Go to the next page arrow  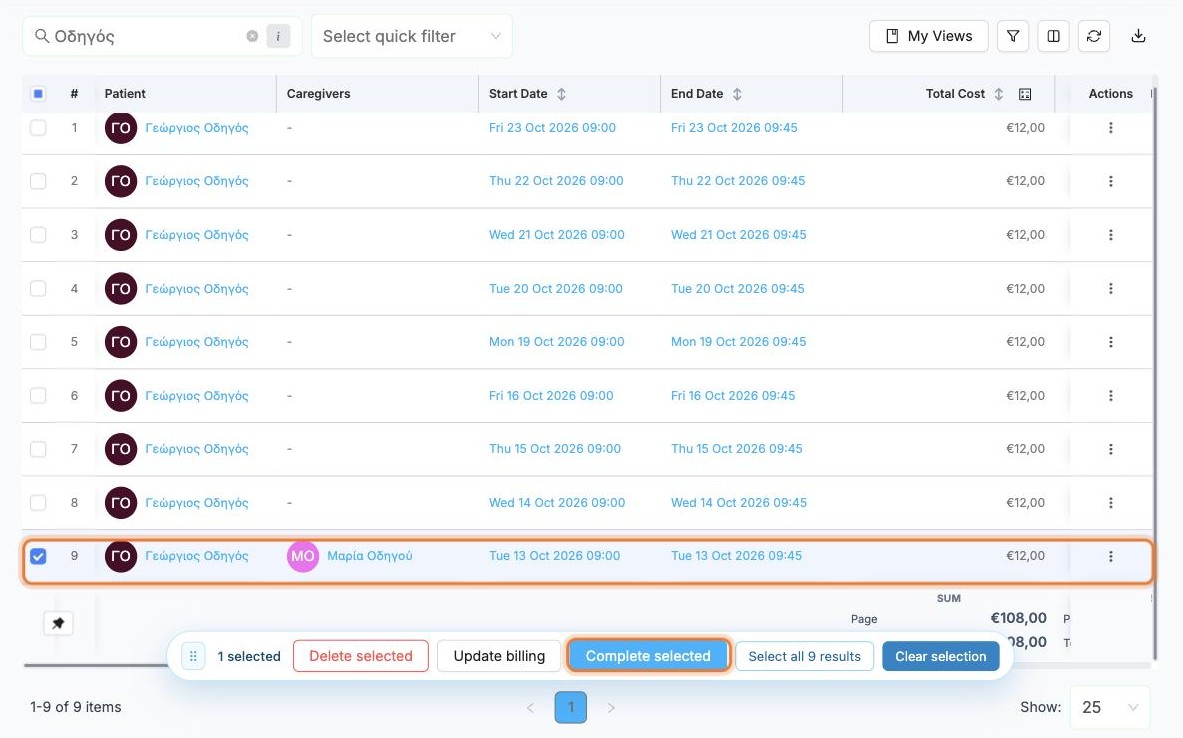(611, 707)
